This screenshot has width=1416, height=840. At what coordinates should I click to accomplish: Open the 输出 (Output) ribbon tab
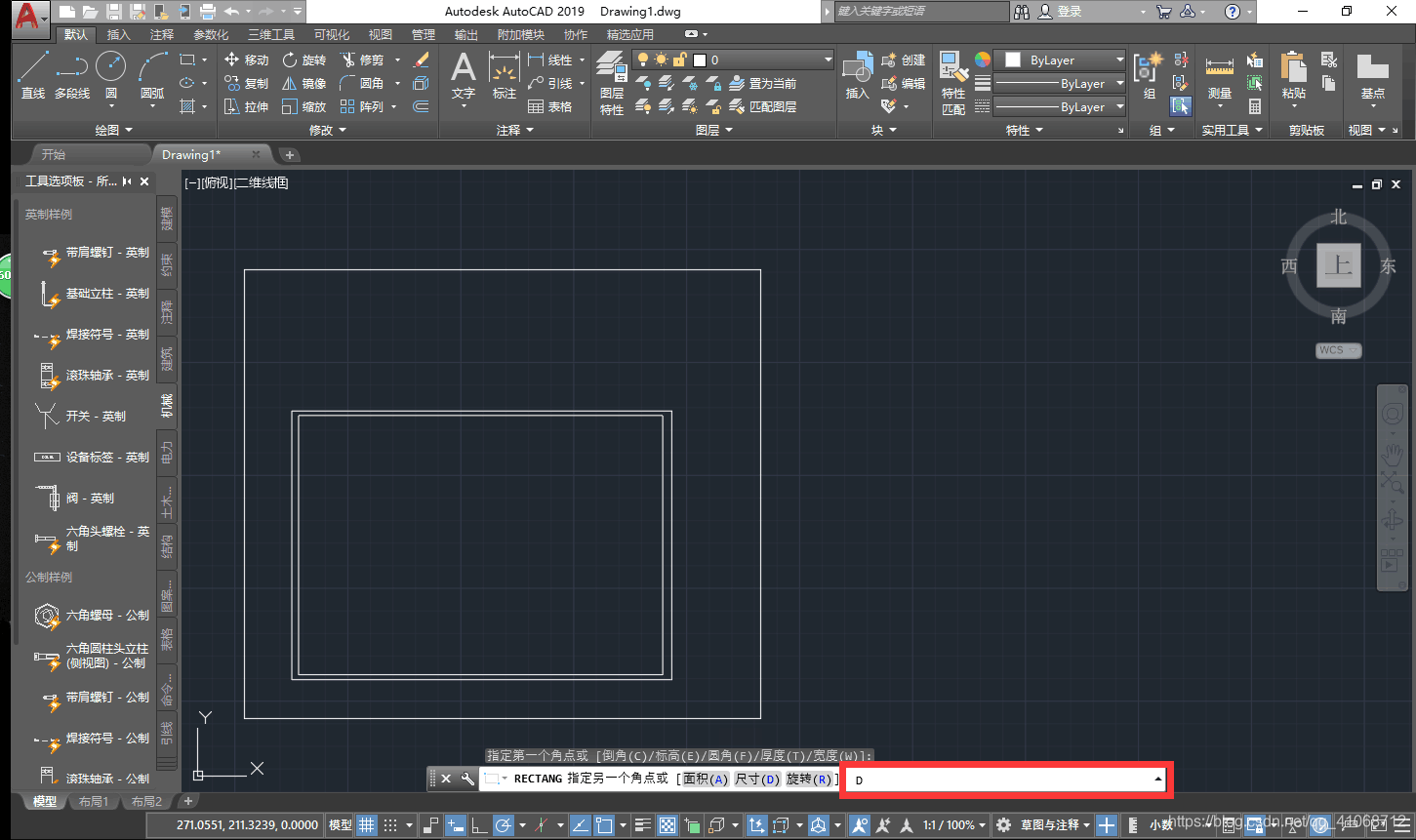466,34
